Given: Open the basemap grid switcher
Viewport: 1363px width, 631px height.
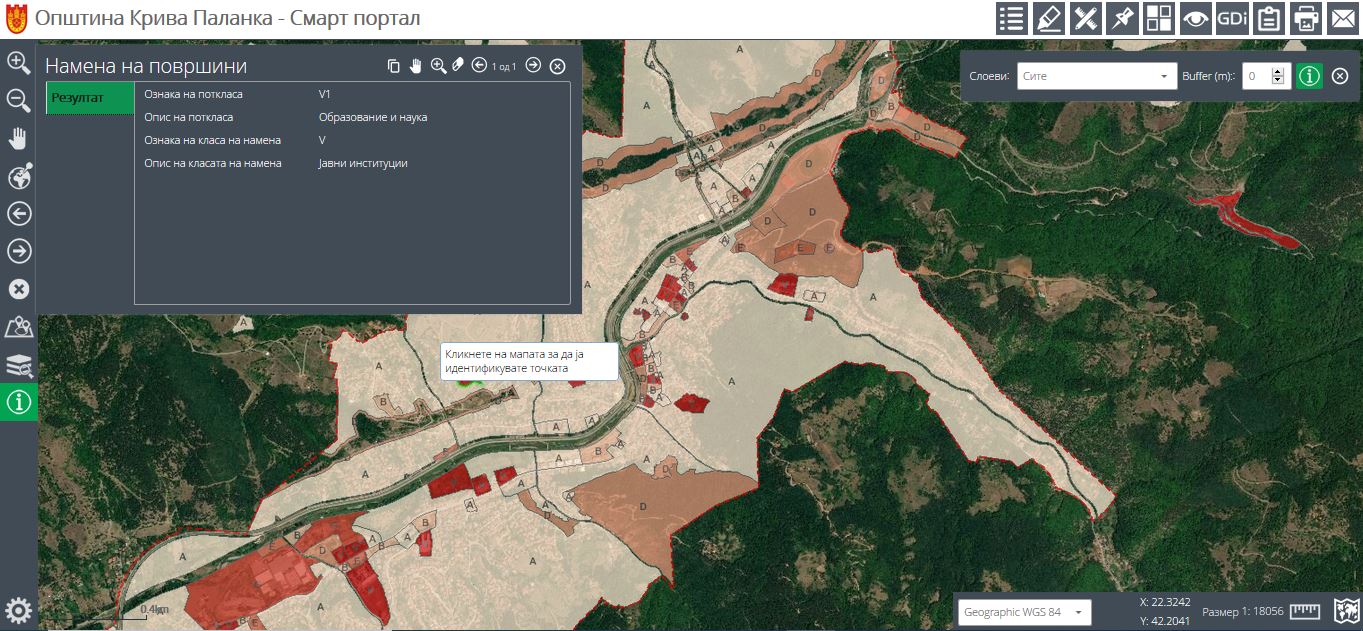Looking at the screenshot, I should [x=1159, y=19].
